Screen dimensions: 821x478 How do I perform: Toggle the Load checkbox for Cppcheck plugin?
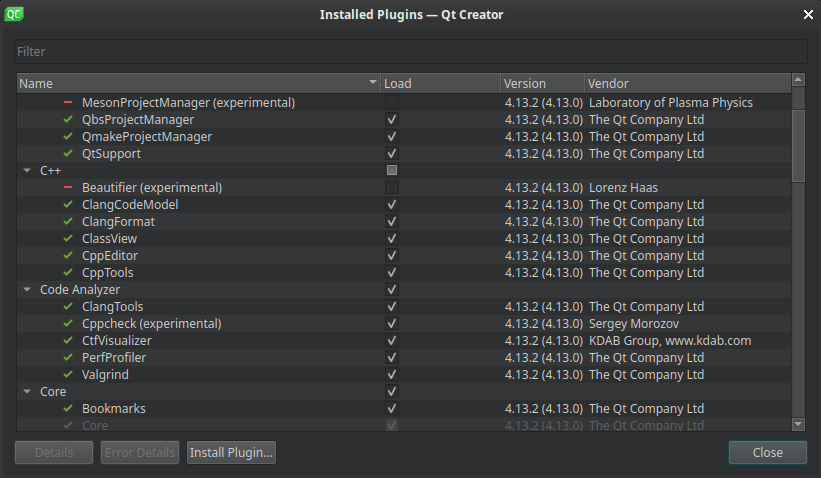[x=392, y=324]
